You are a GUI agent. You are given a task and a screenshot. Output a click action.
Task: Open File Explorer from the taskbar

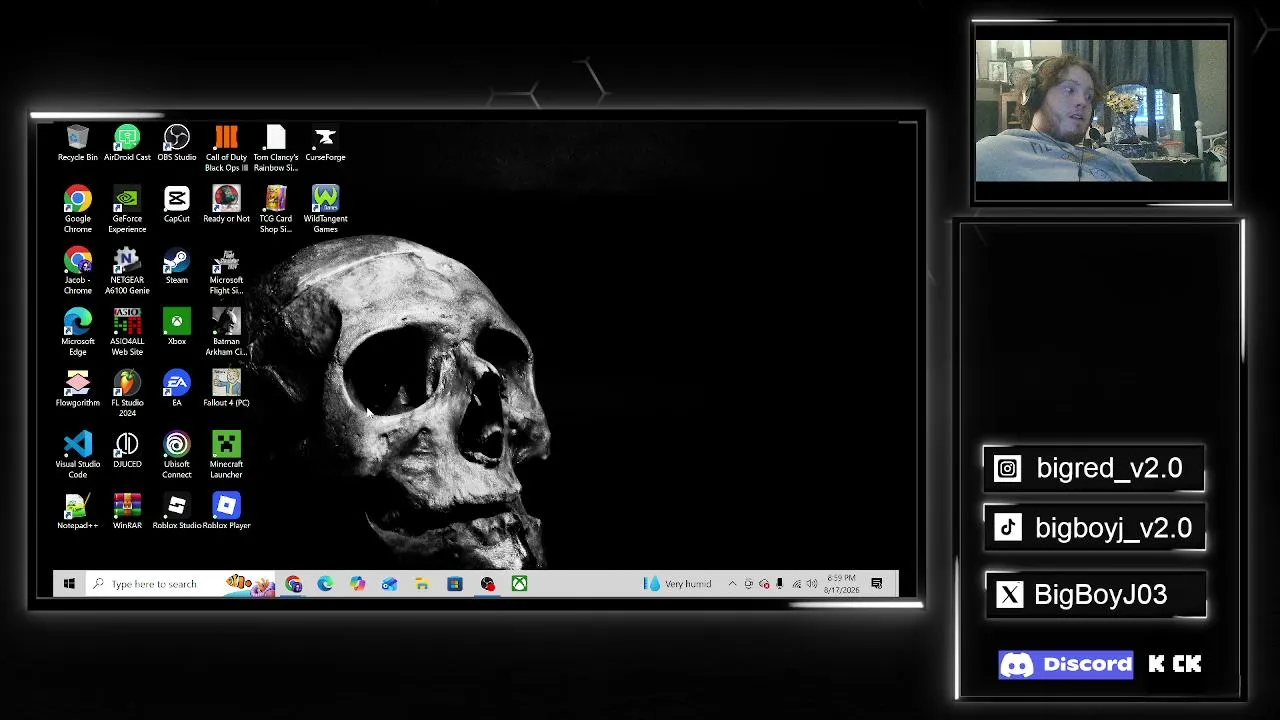[422, 584]
